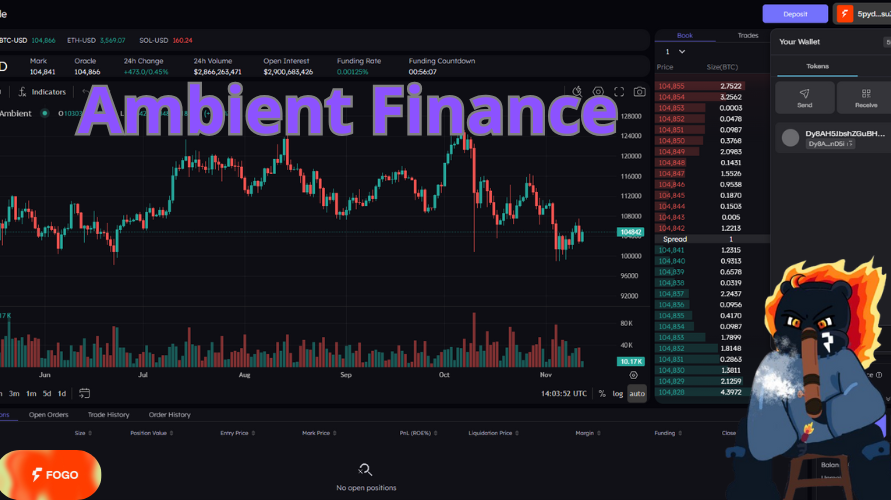Select the BTC-USD ticker
The image size is (891, 500).
pos(27,40)
